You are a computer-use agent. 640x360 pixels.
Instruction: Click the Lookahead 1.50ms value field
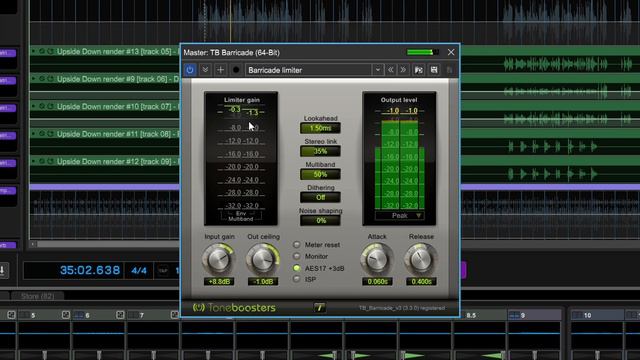pyautogui.click(x=320, y=128)
